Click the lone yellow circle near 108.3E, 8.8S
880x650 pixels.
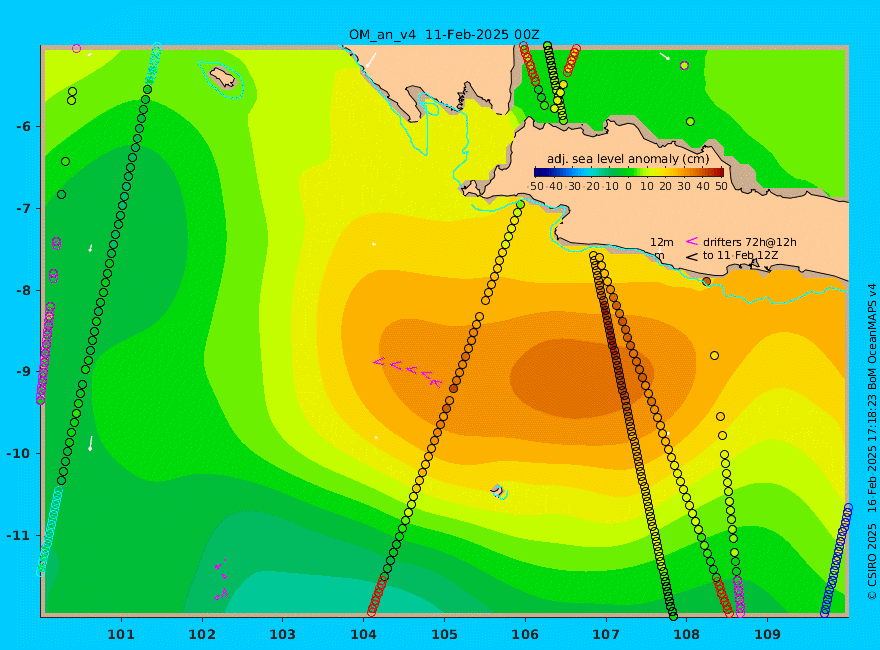coord(714,355)
